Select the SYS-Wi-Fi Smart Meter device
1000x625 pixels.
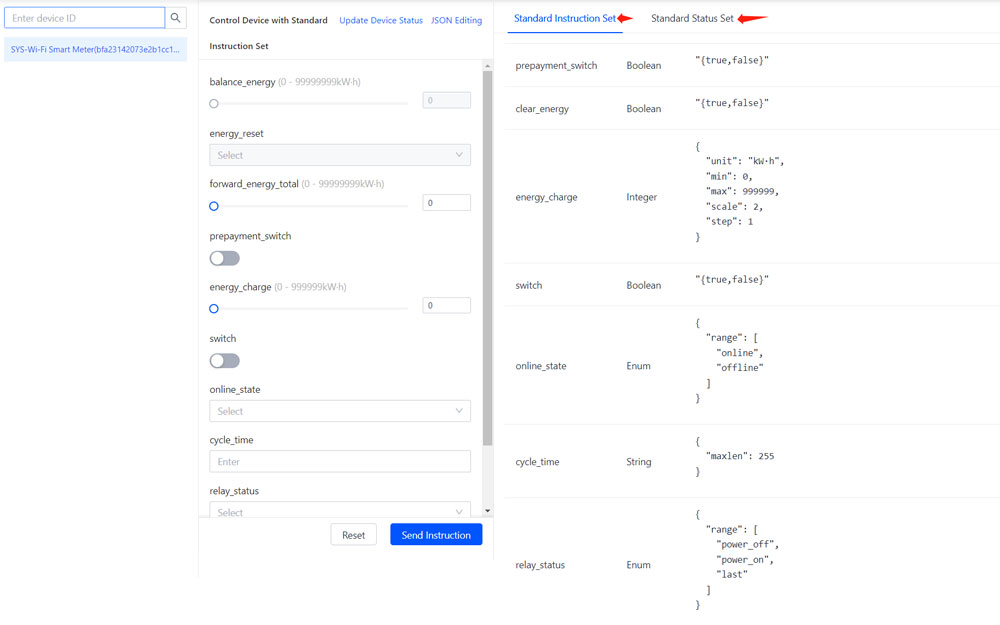tap(95, 49)
